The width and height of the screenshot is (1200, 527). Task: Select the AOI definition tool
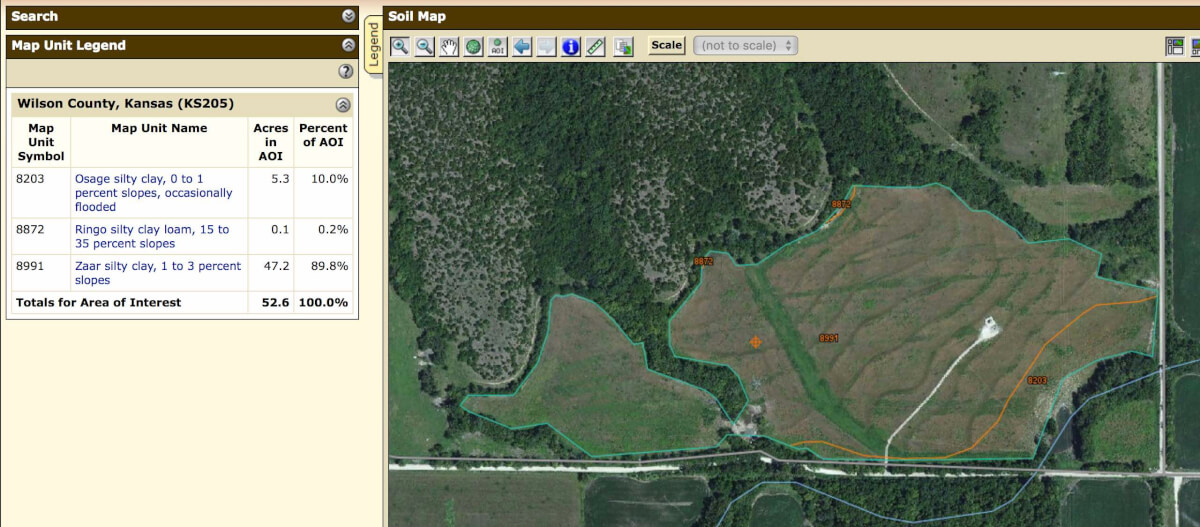497,46
